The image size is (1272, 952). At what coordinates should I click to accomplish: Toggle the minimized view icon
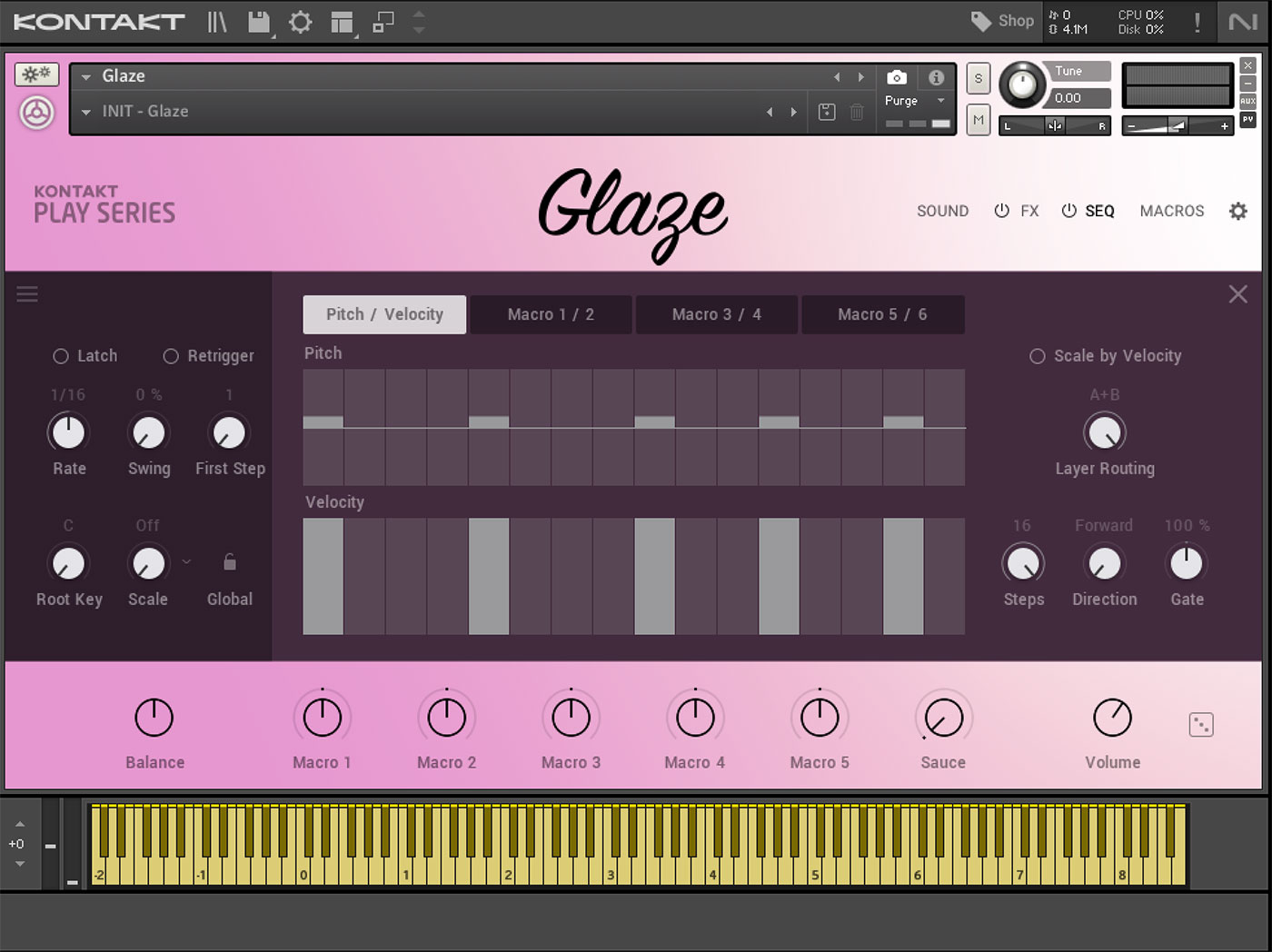coord(383,22)
